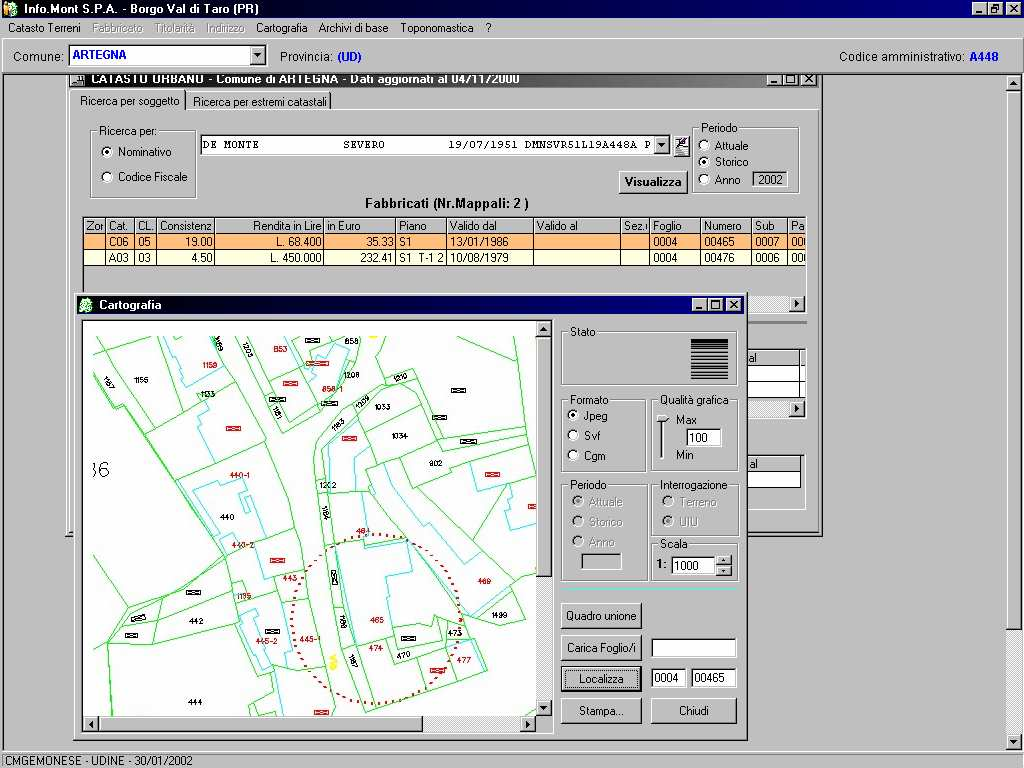Click the quality value field showing 100
Screen dimensions: 1024x768
[704, 438]
